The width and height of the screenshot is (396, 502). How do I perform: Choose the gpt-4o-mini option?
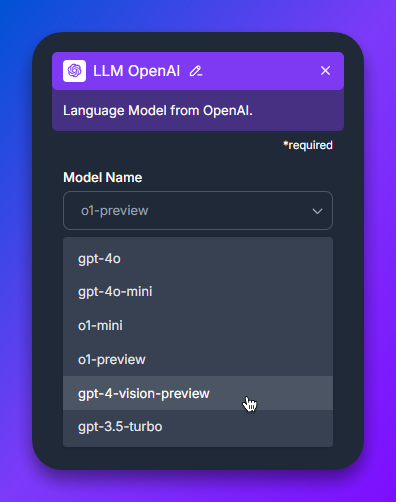198,292
